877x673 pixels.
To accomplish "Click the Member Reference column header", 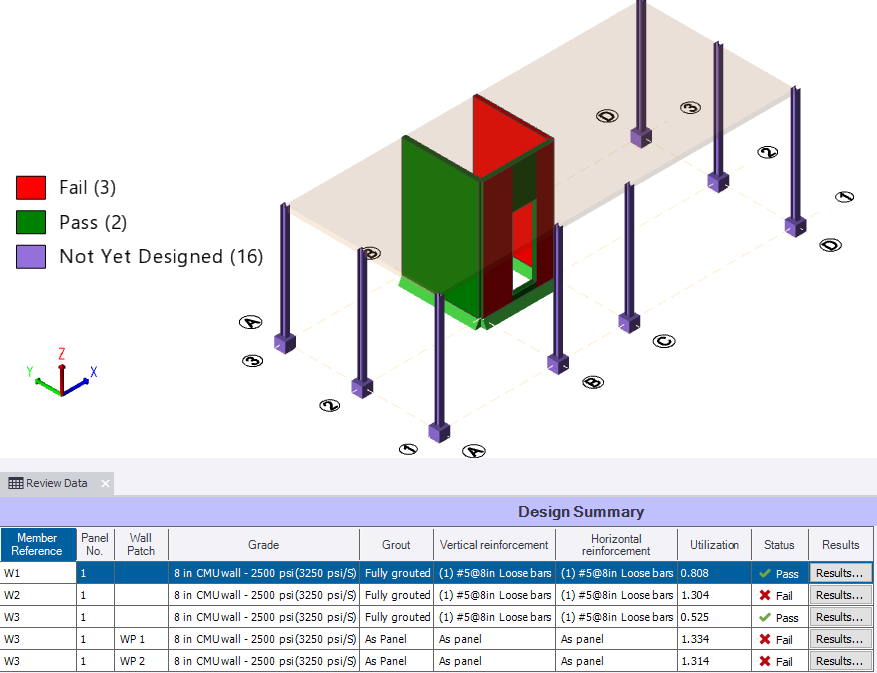I will (x=37, y=544).
